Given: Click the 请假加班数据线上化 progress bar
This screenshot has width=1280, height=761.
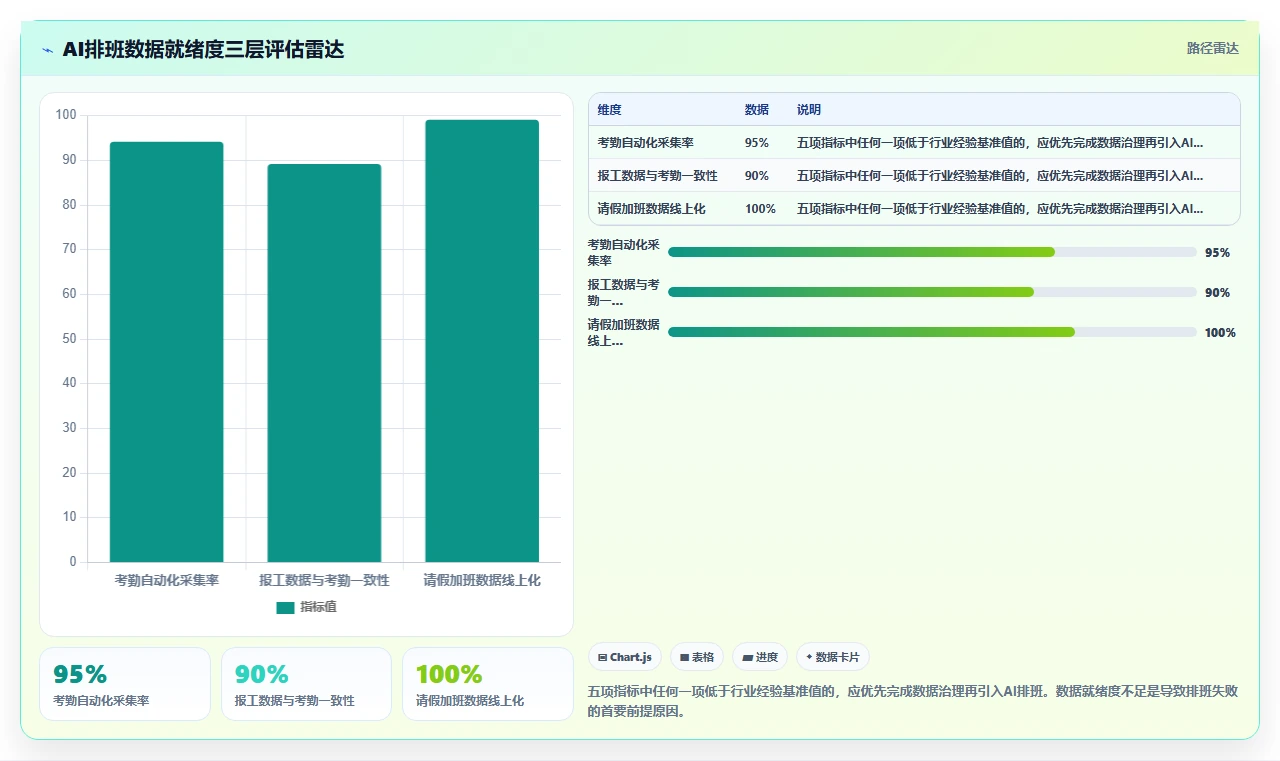Looking at the screenshot, I should click(x=932, y=332).
